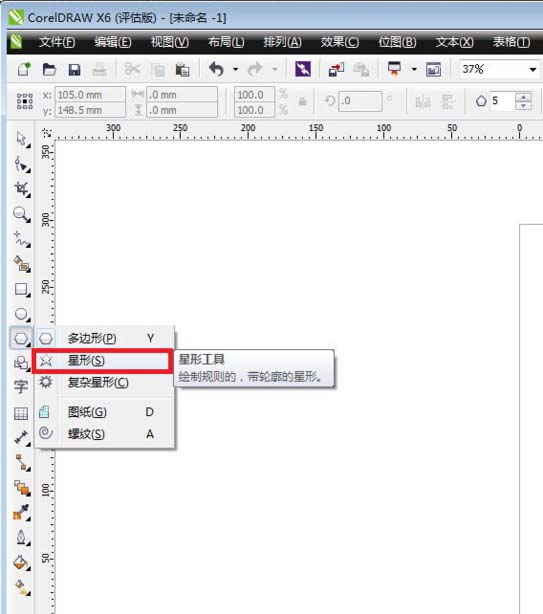Open a file with folder icon
The image size is (543, 614).
49,70
